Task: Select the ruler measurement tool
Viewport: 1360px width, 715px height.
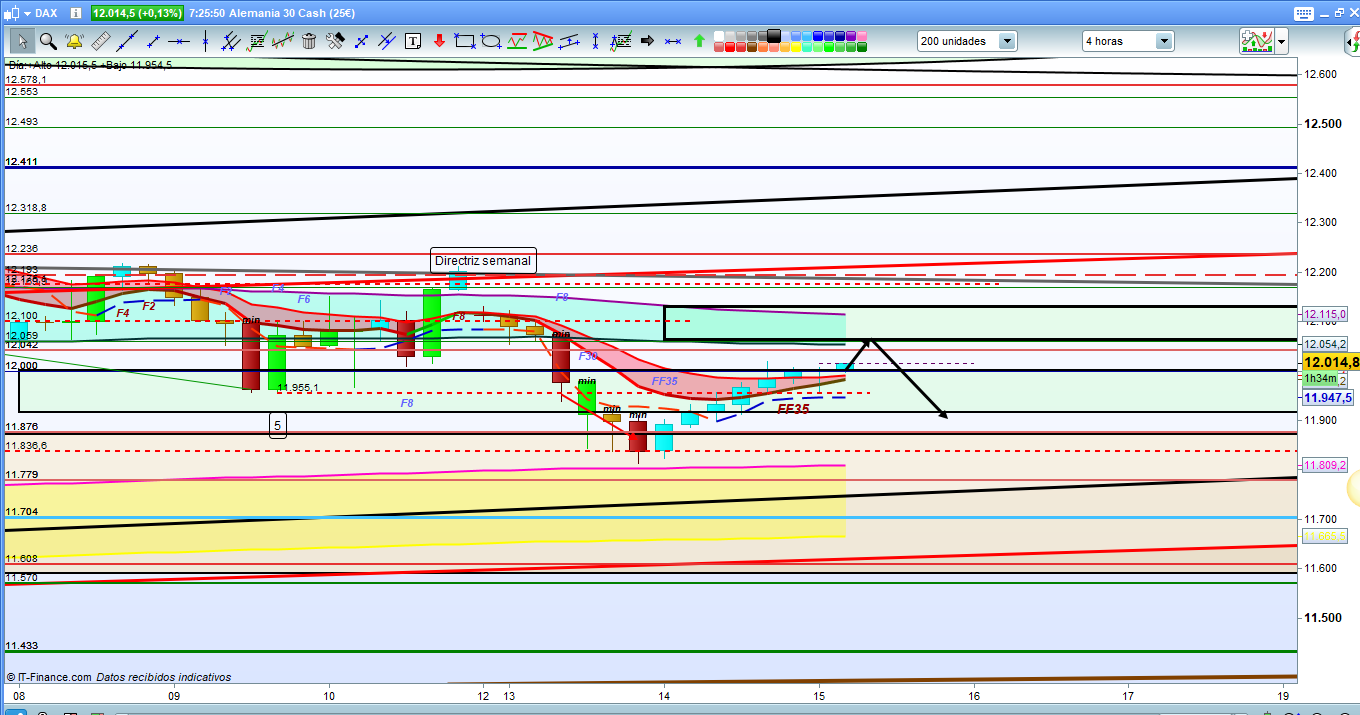Action: pyautogui.click(x=100, y=41)
